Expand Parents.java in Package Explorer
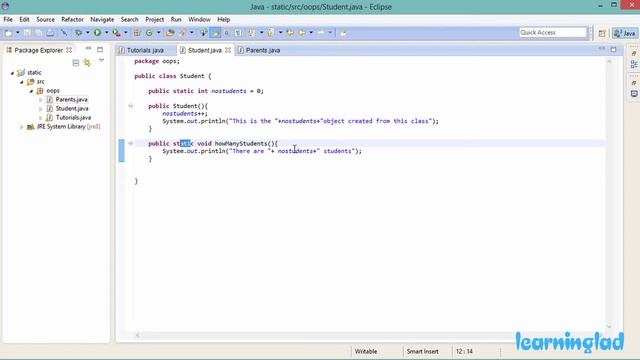The image size is (640, 360). pyautogui.click(x=41, y=100)
